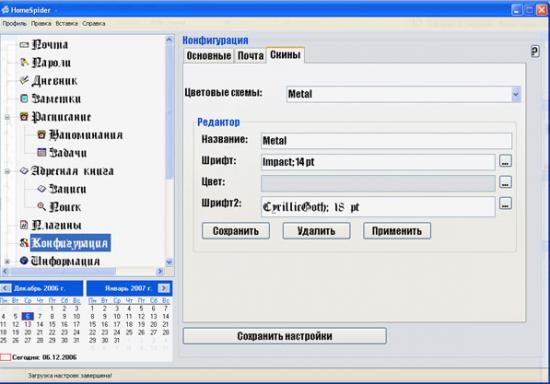550x384 pixels.
Task: Switch to the Основные tab
Action: click(208, 55)
